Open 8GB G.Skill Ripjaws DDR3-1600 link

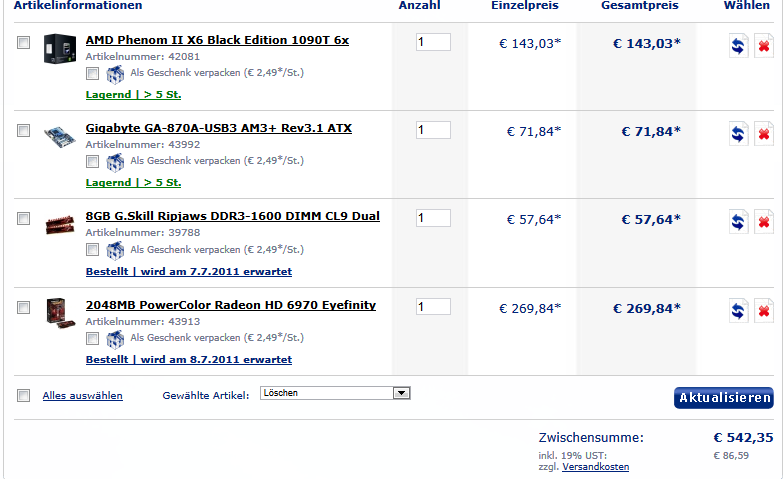(x=233, y=216)
